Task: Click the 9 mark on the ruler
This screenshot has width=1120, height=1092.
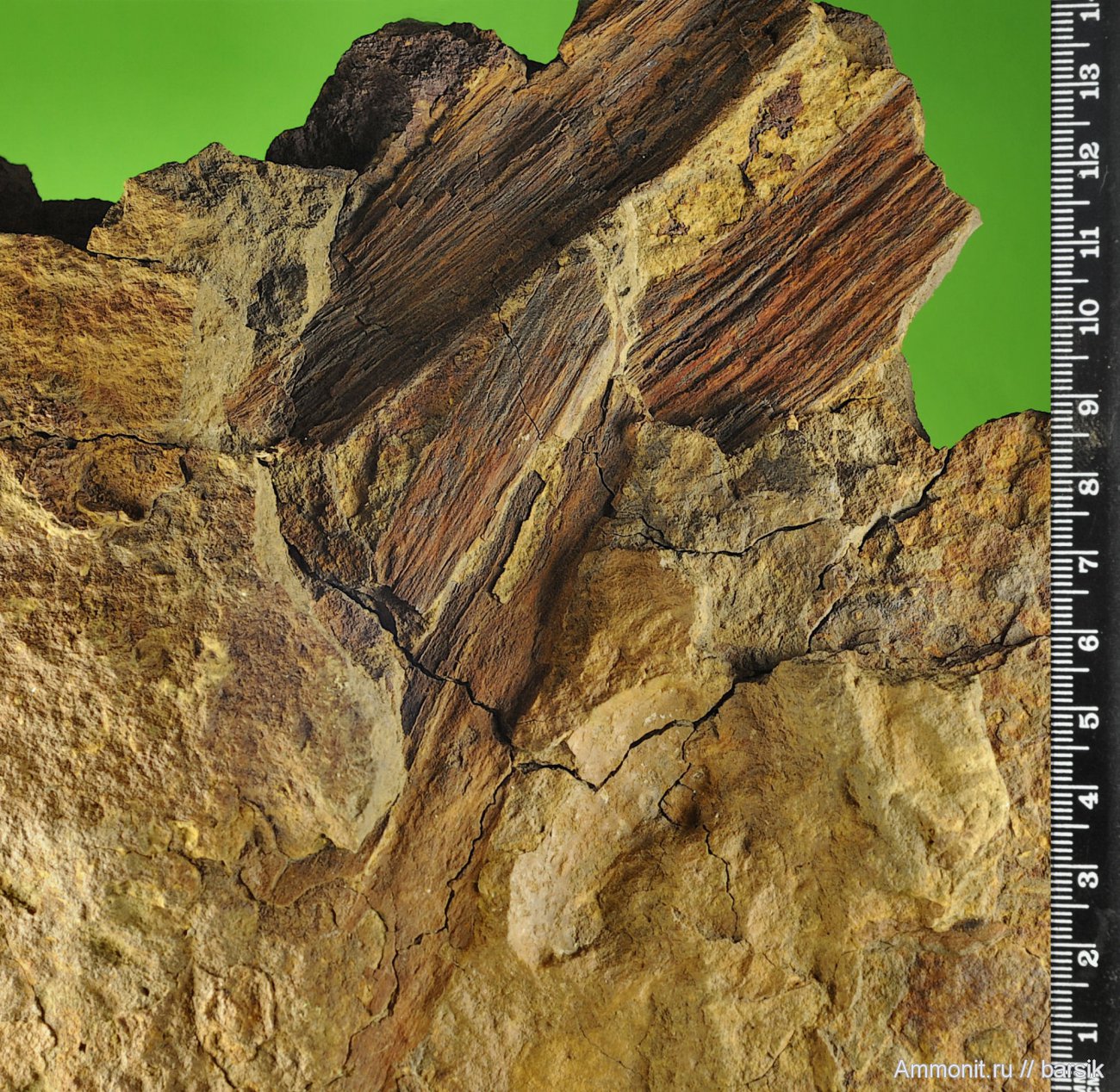Action: 1090,404
